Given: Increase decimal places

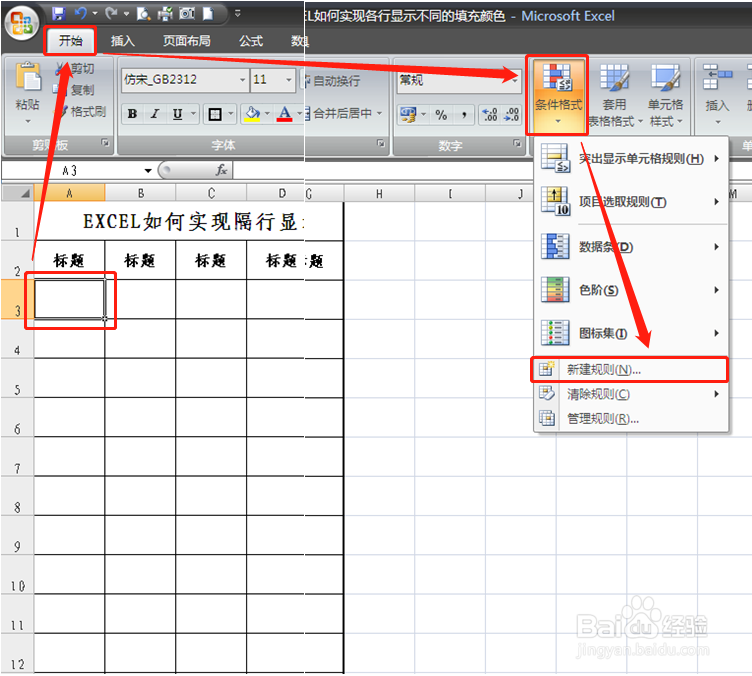Looking at the screenshot, I should click(490, 115).
